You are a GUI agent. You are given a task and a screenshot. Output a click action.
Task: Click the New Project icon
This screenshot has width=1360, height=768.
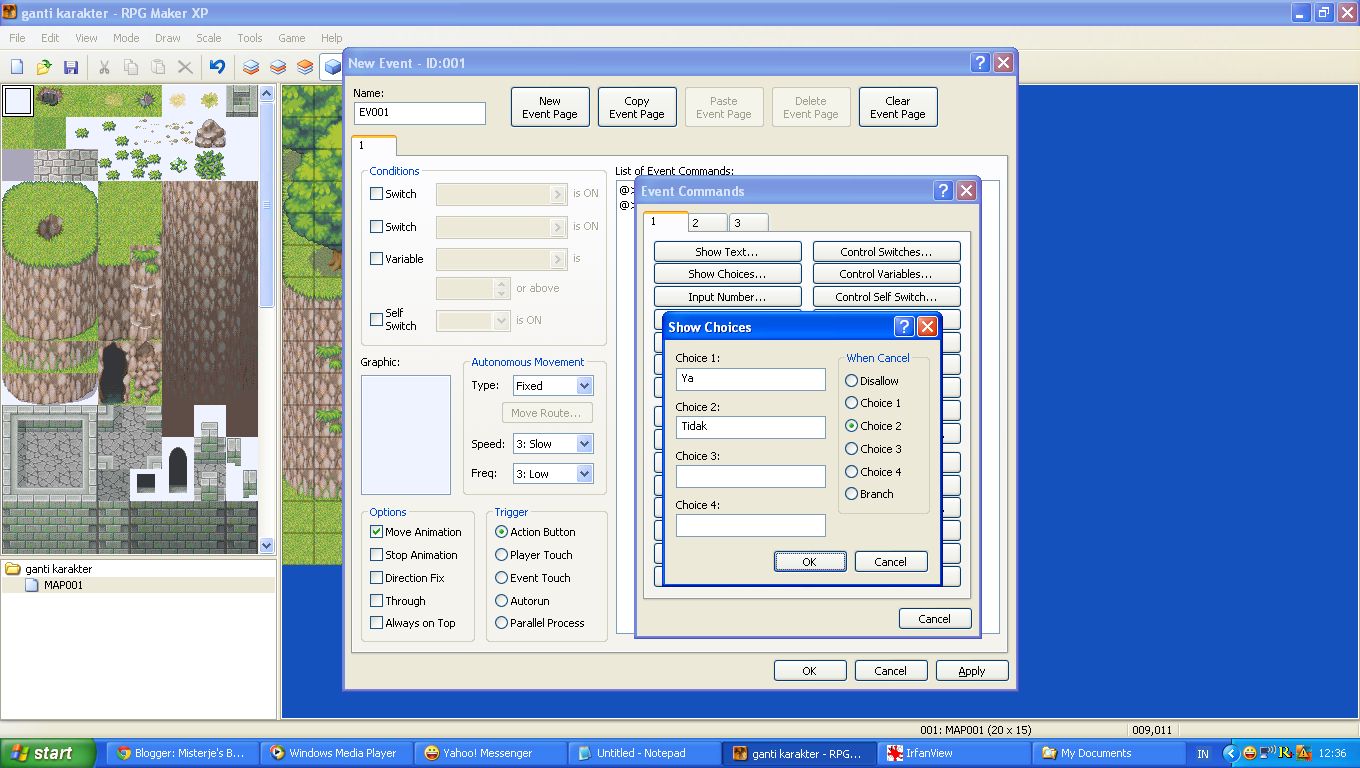(x=16, y=66)
